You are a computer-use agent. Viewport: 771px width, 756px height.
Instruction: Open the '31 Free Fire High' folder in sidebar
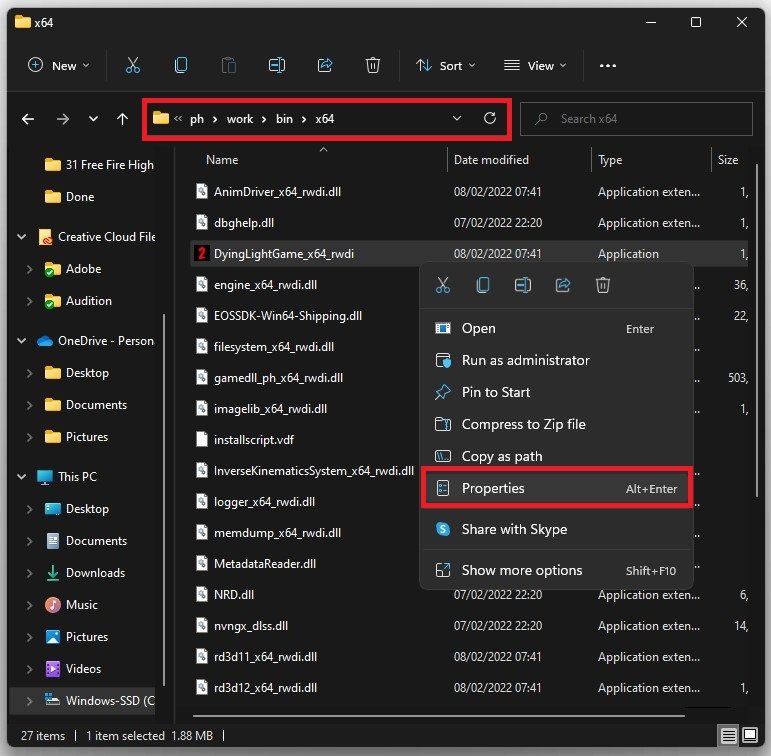98,165
